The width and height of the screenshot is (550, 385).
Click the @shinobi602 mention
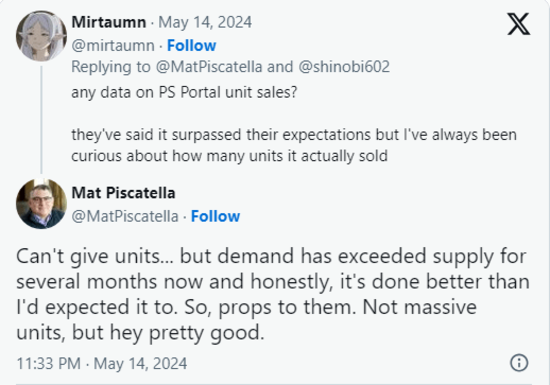click(344, 67)
